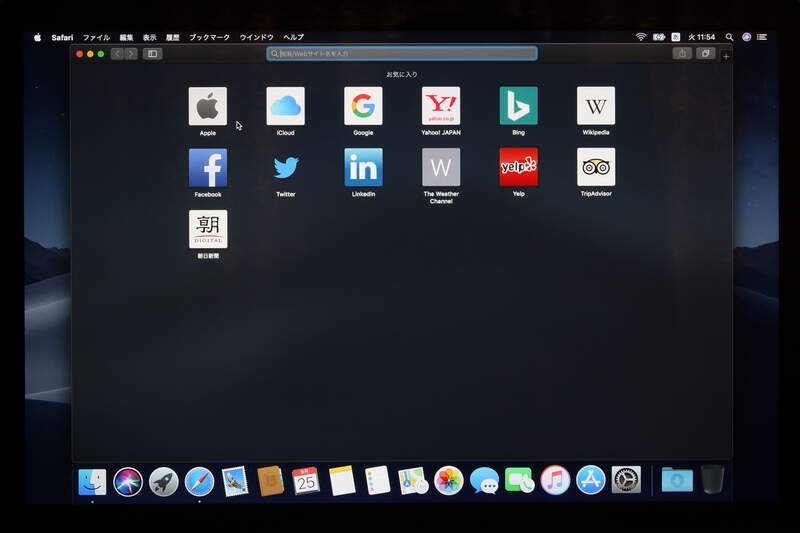800x533 pixels.
Task: Click the Wi-Fi status icon
Action: click(x=641, y=37)
